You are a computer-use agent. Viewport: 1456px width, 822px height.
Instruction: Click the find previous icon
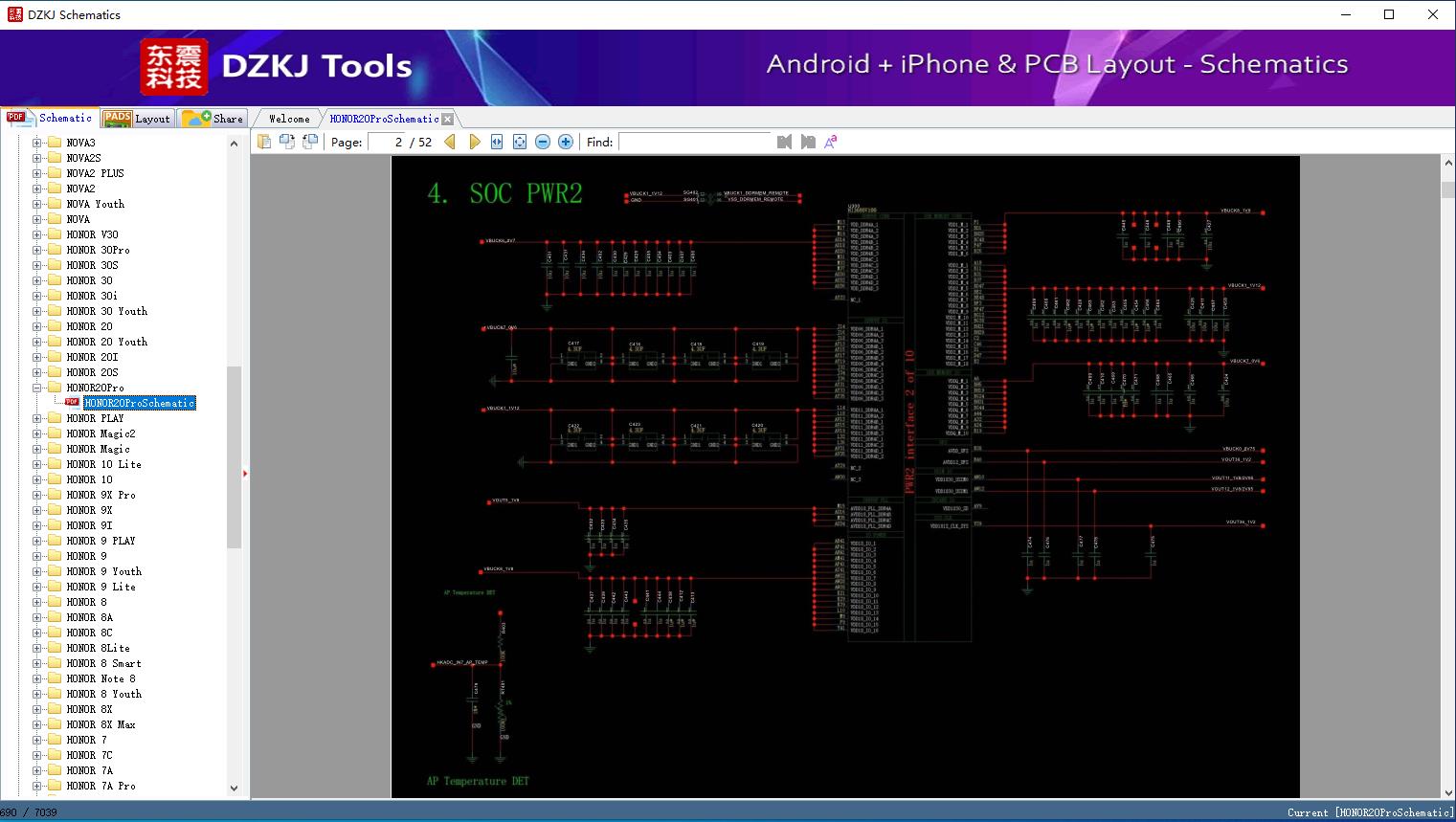[785, 142]
